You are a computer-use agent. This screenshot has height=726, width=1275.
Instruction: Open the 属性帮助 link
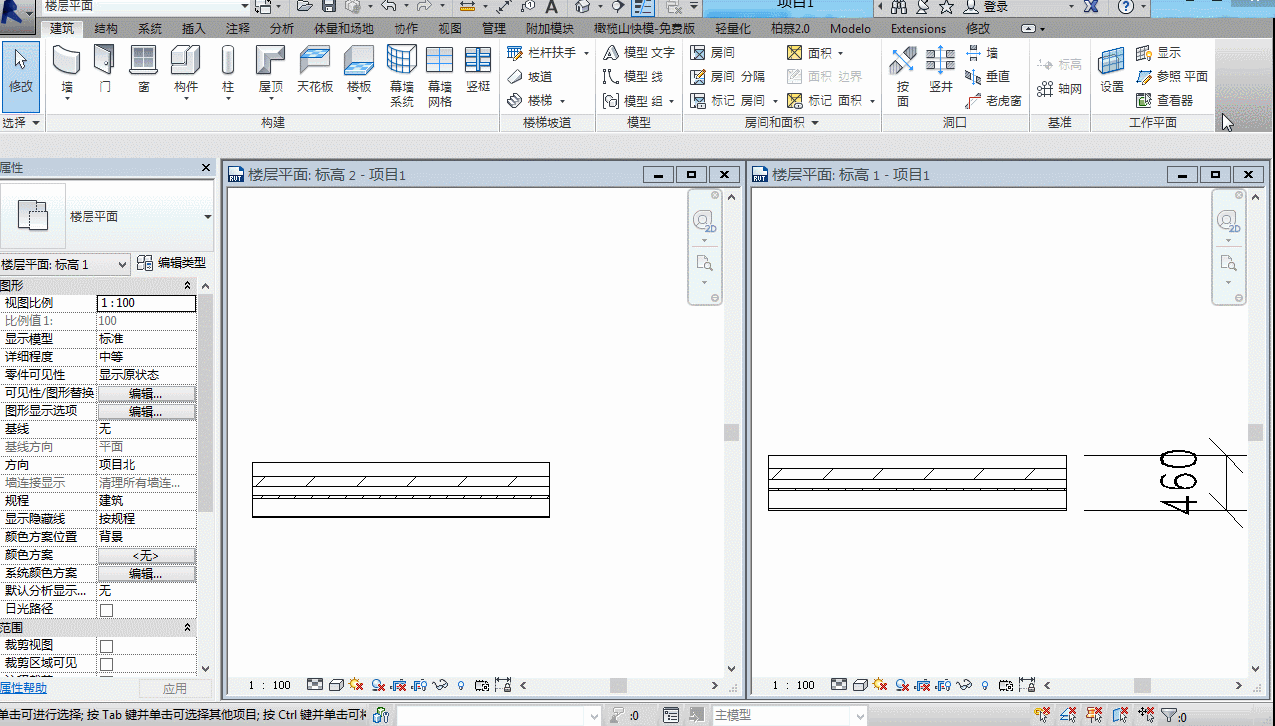pyautogui.click(x=23, y=689)
